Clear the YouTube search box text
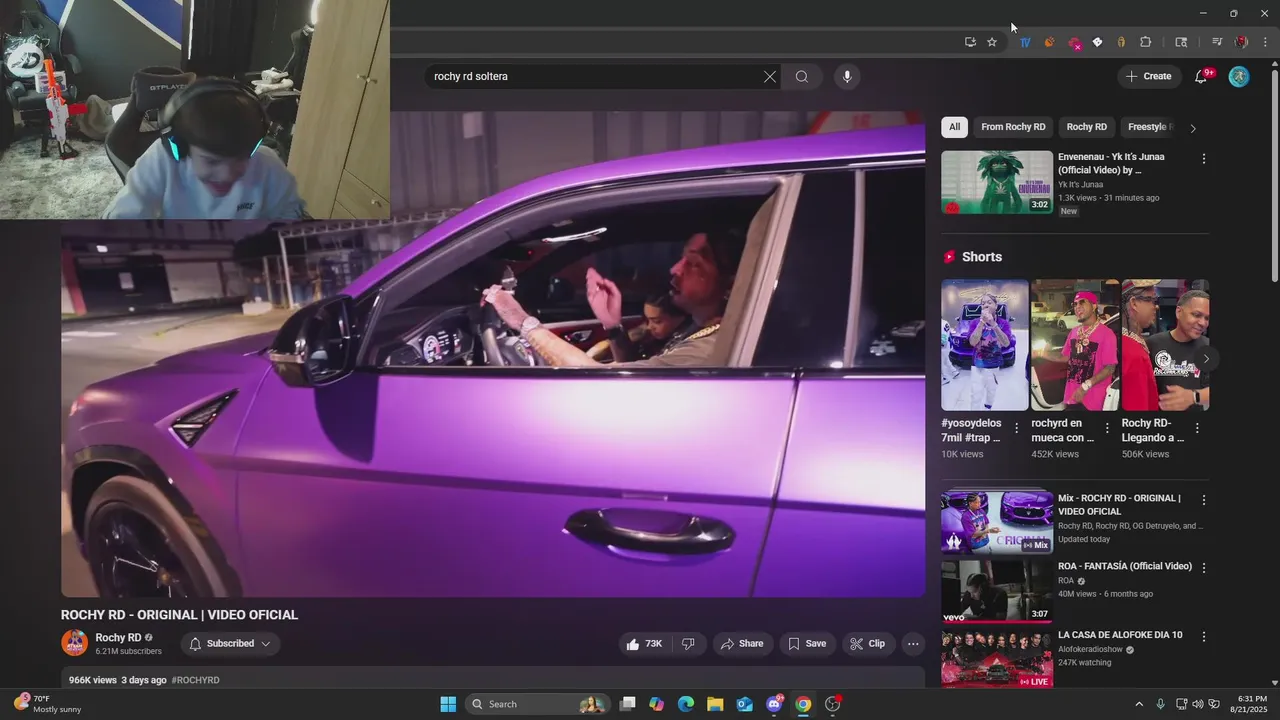The height and width of the screenshot is (720, 1280). point(770,76)
